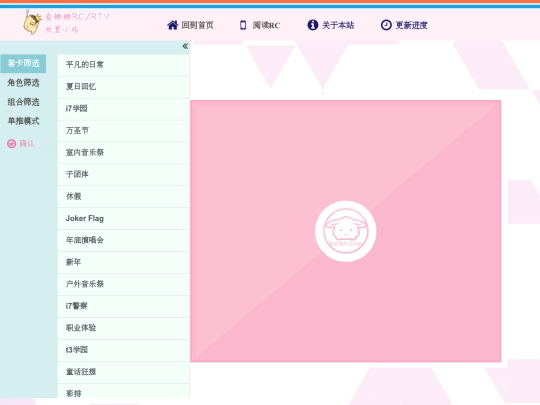
Task: Click the site title text 爱娜娜RC/RTV
Action: (x=77, y=17)
